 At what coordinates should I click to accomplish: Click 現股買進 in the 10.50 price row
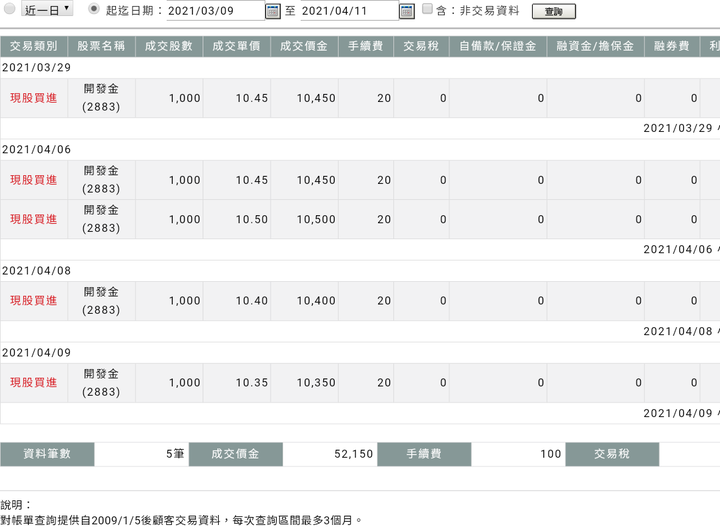coord(34,219)
